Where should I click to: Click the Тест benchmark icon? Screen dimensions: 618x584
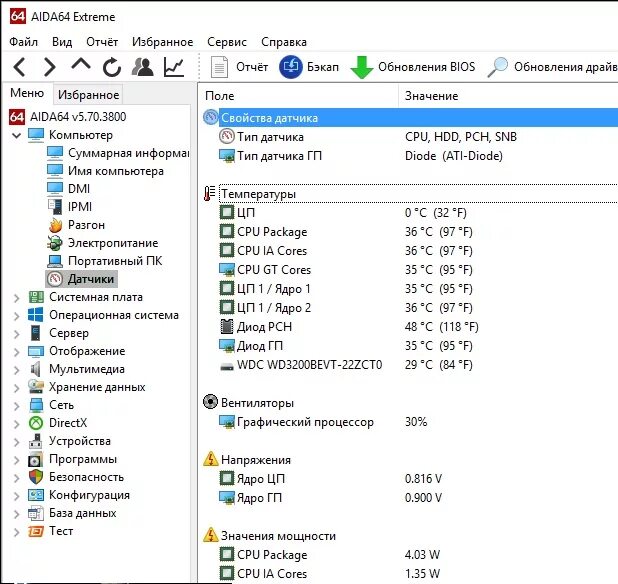point(36,531)
